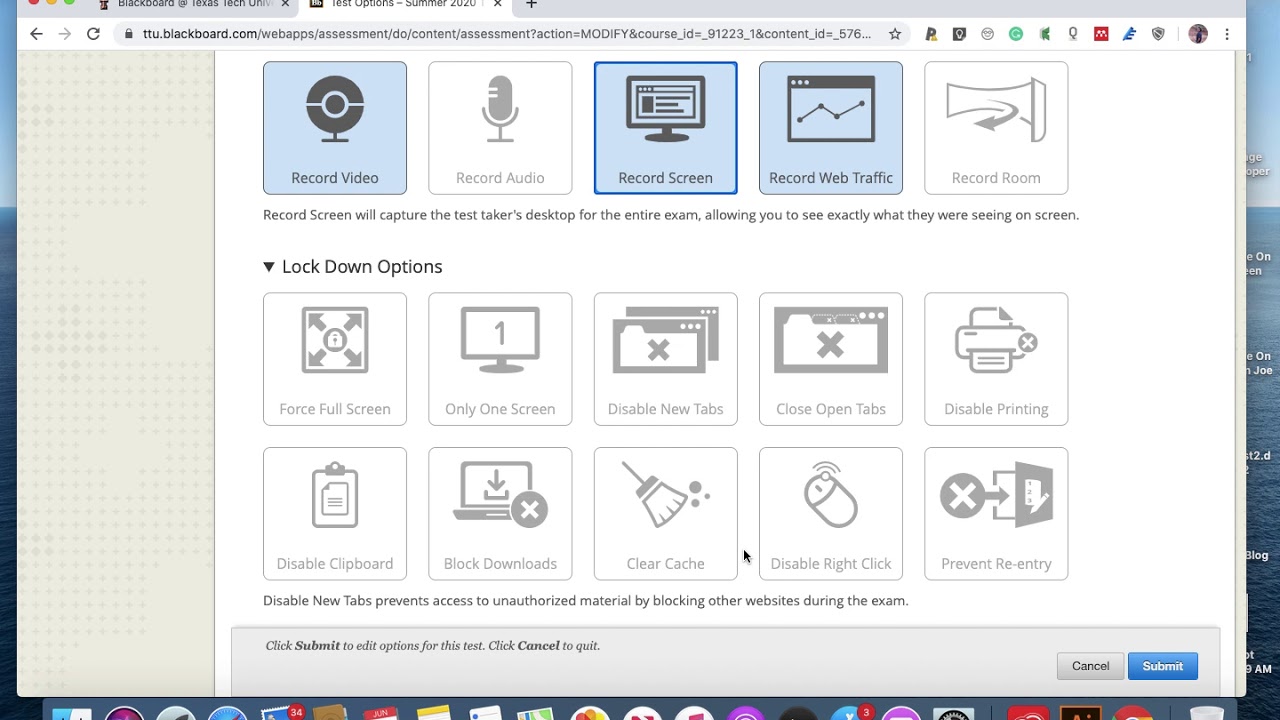The image size is (1280, 720).
Task: Enable the Record Room option
Action: 996,128
